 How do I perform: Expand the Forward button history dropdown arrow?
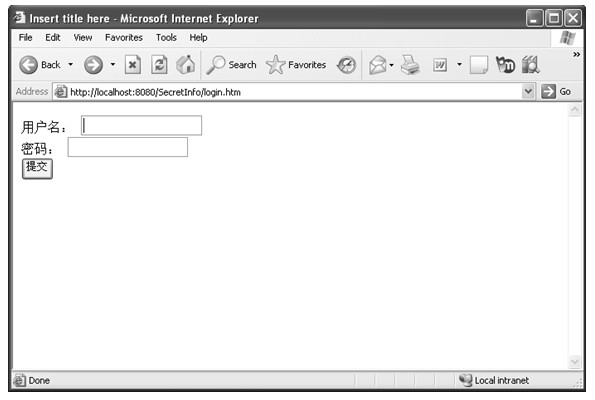tap(113, 65)
